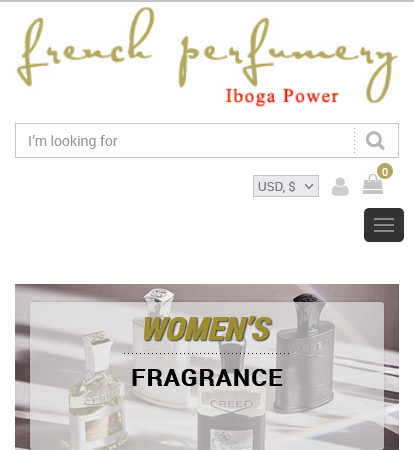Click the dotted line under WOMEN'S

207,353
